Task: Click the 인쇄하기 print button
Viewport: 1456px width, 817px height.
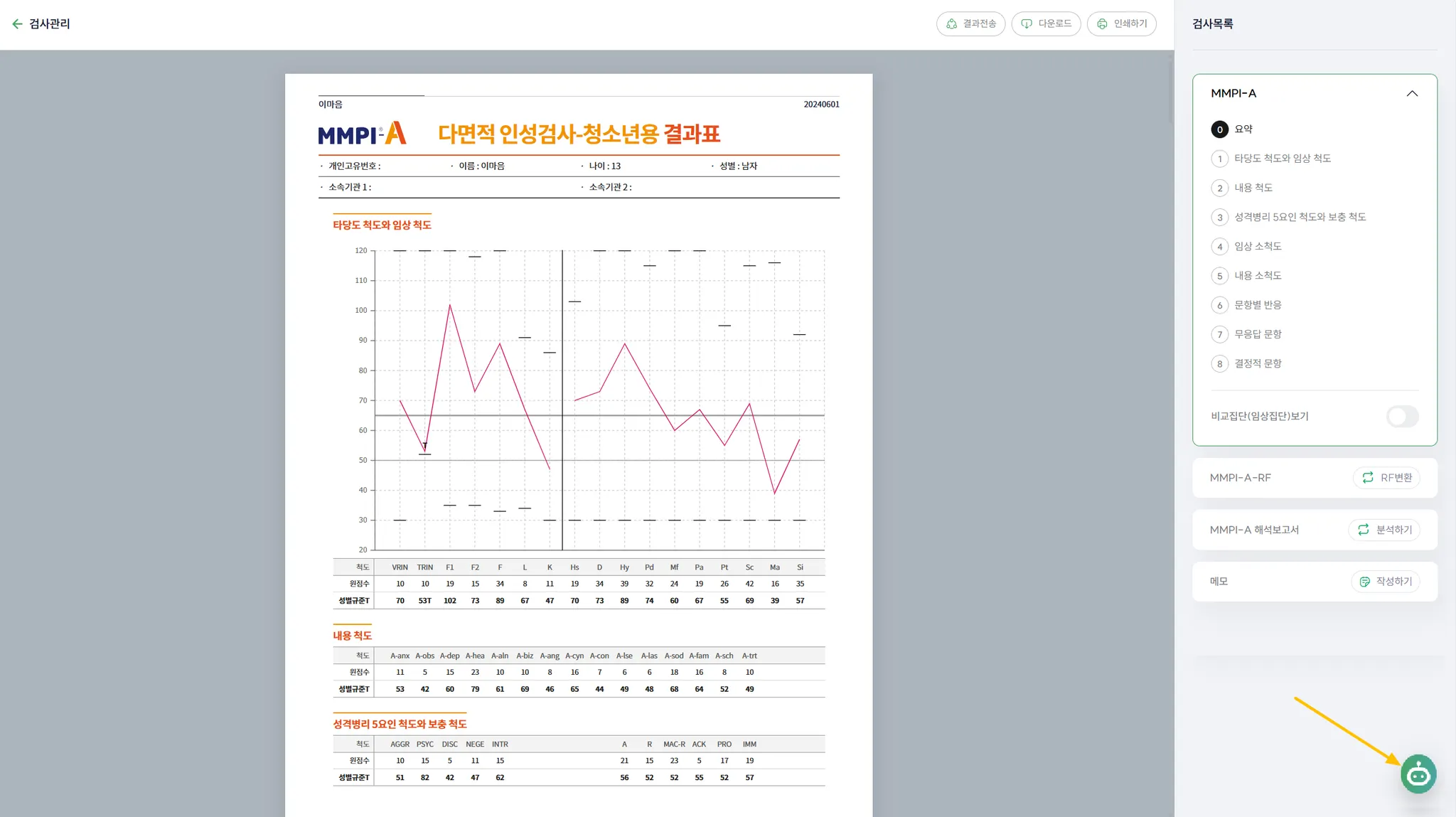Action: (x=1121, y=24)
